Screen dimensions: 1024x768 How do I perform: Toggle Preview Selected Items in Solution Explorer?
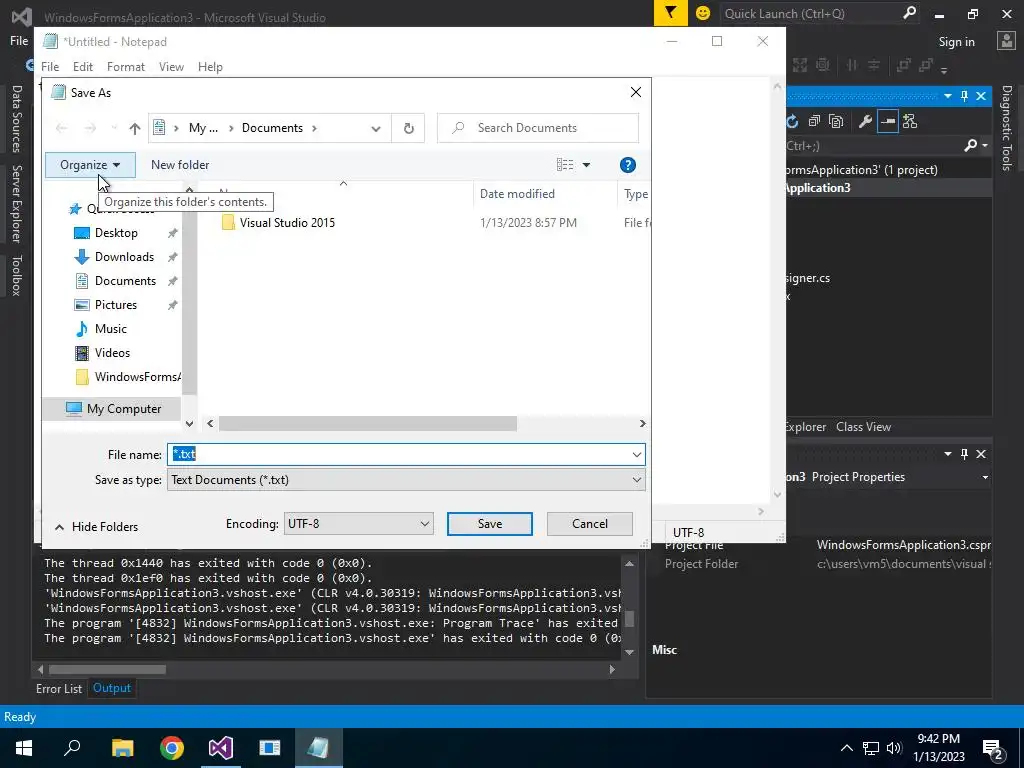coord(888,121)
